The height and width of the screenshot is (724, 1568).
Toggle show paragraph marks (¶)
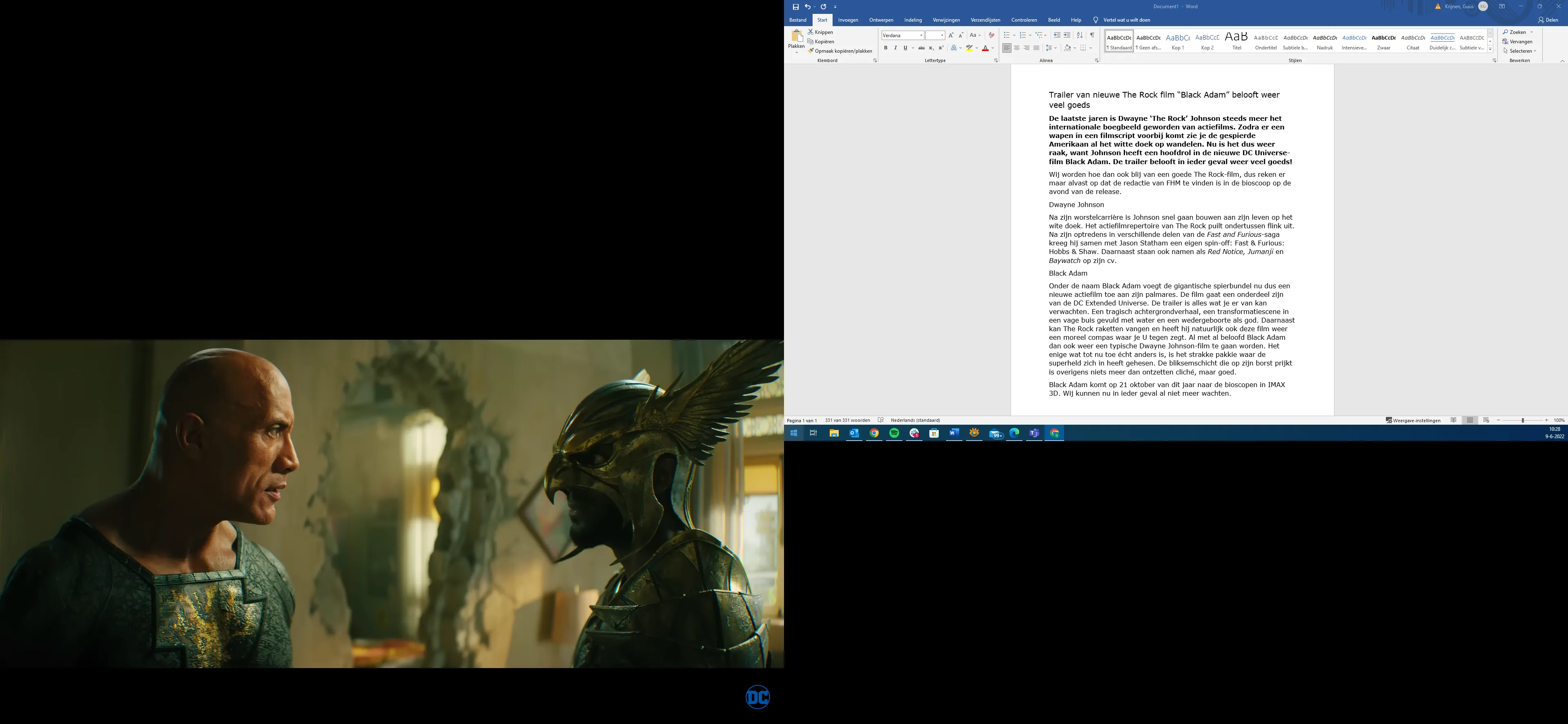[1092, 35]
